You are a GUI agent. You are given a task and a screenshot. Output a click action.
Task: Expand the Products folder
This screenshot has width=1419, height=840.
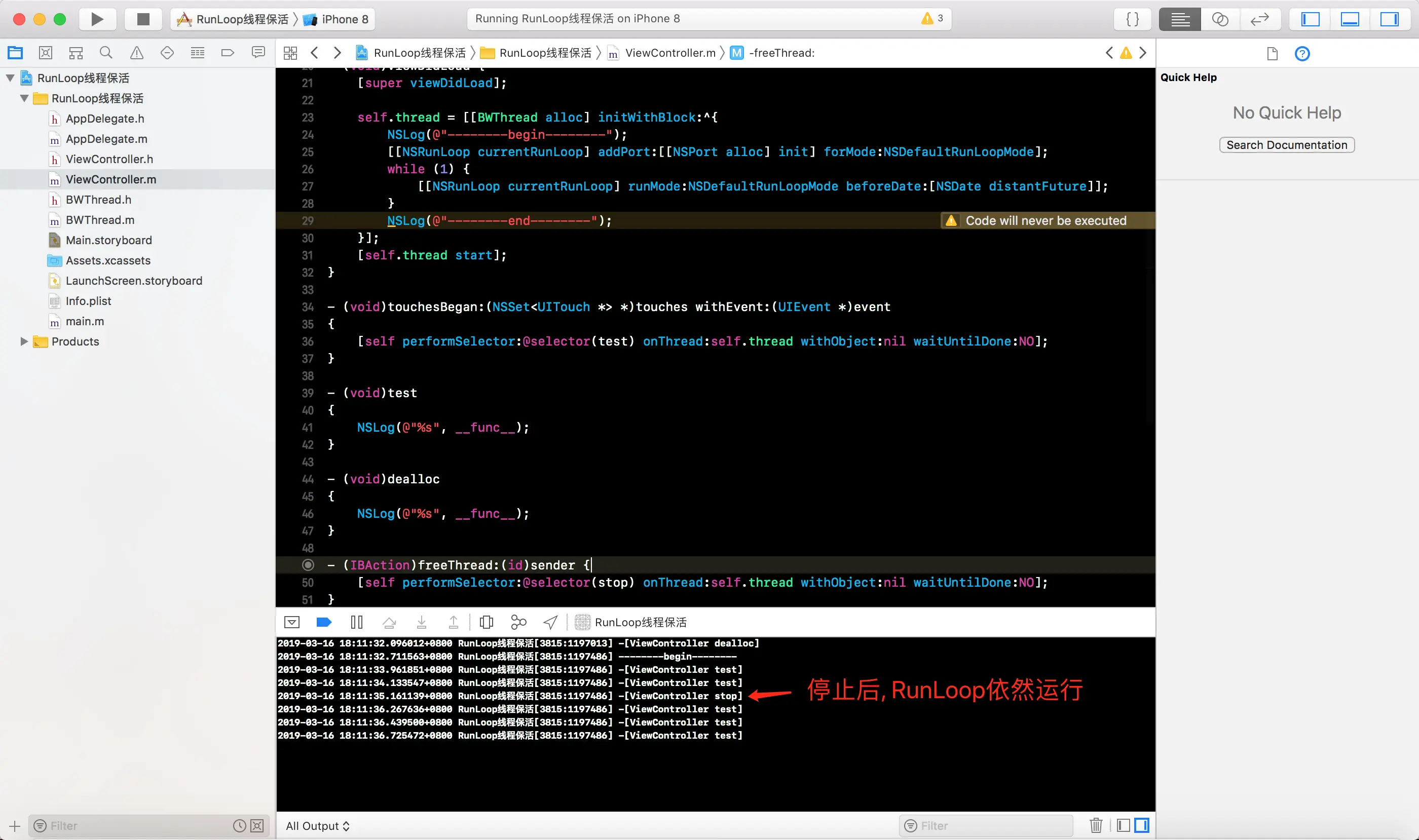click(24, 341)
